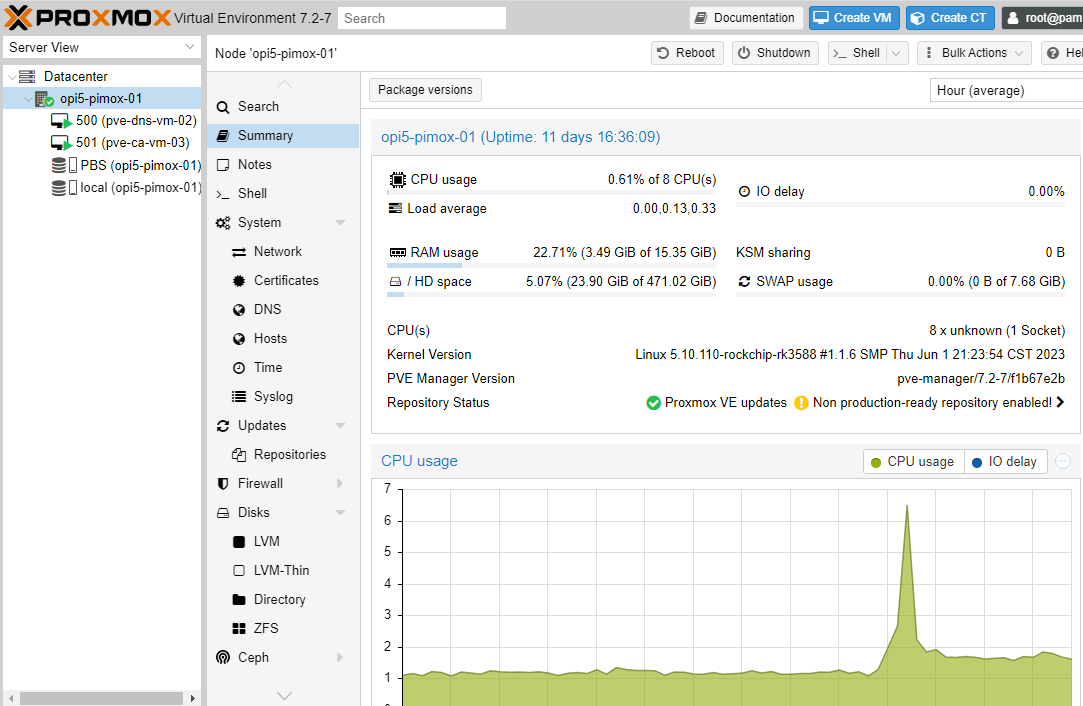Click the side menu top chevron
The width and height of the screenshot is (1083, 706).
[x=284, y=84]
